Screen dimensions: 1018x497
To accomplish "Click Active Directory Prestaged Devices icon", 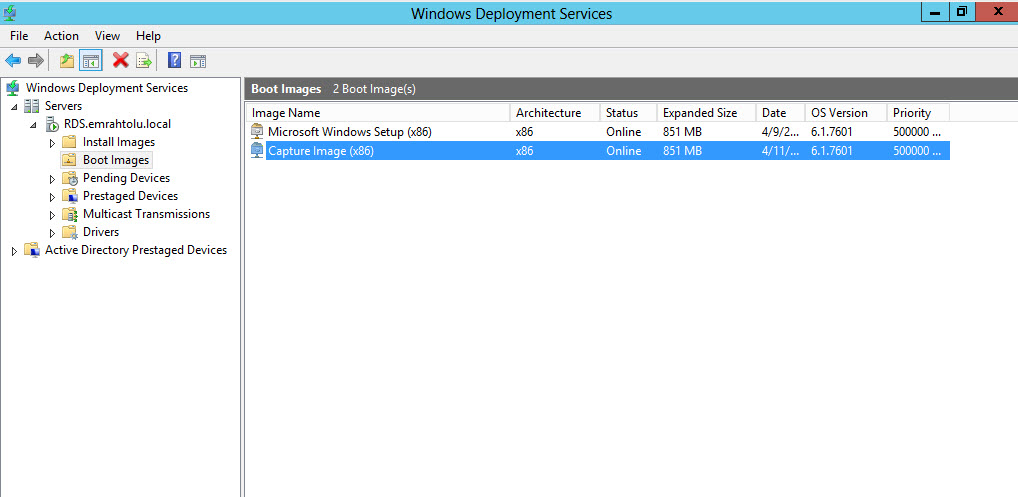I will [x=32, y=250].
